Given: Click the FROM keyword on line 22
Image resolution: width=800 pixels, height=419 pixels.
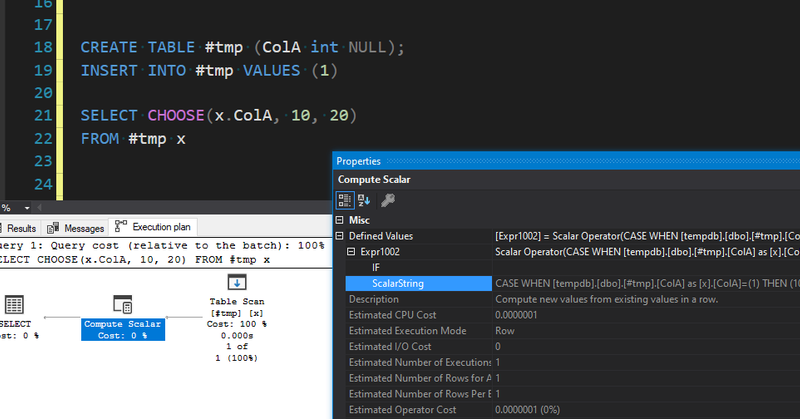Looking at the screenshot, I should (99, 138).
